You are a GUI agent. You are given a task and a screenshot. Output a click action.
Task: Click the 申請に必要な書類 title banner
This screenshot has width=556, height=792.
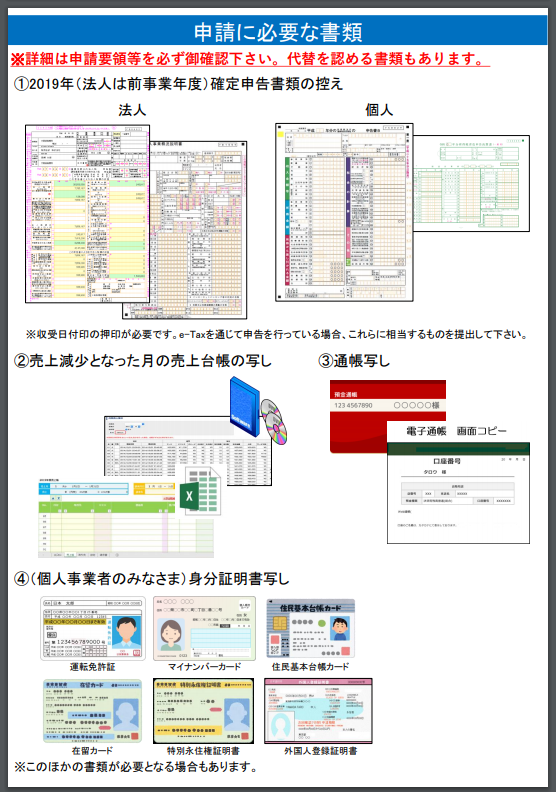coord(278,31)
